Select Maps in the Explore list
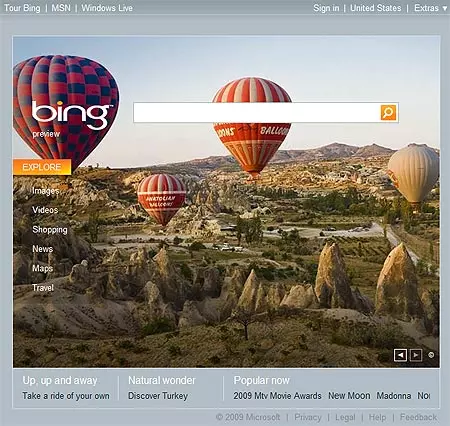The height and width of the screenshot is (426, 450). [42, 268]
